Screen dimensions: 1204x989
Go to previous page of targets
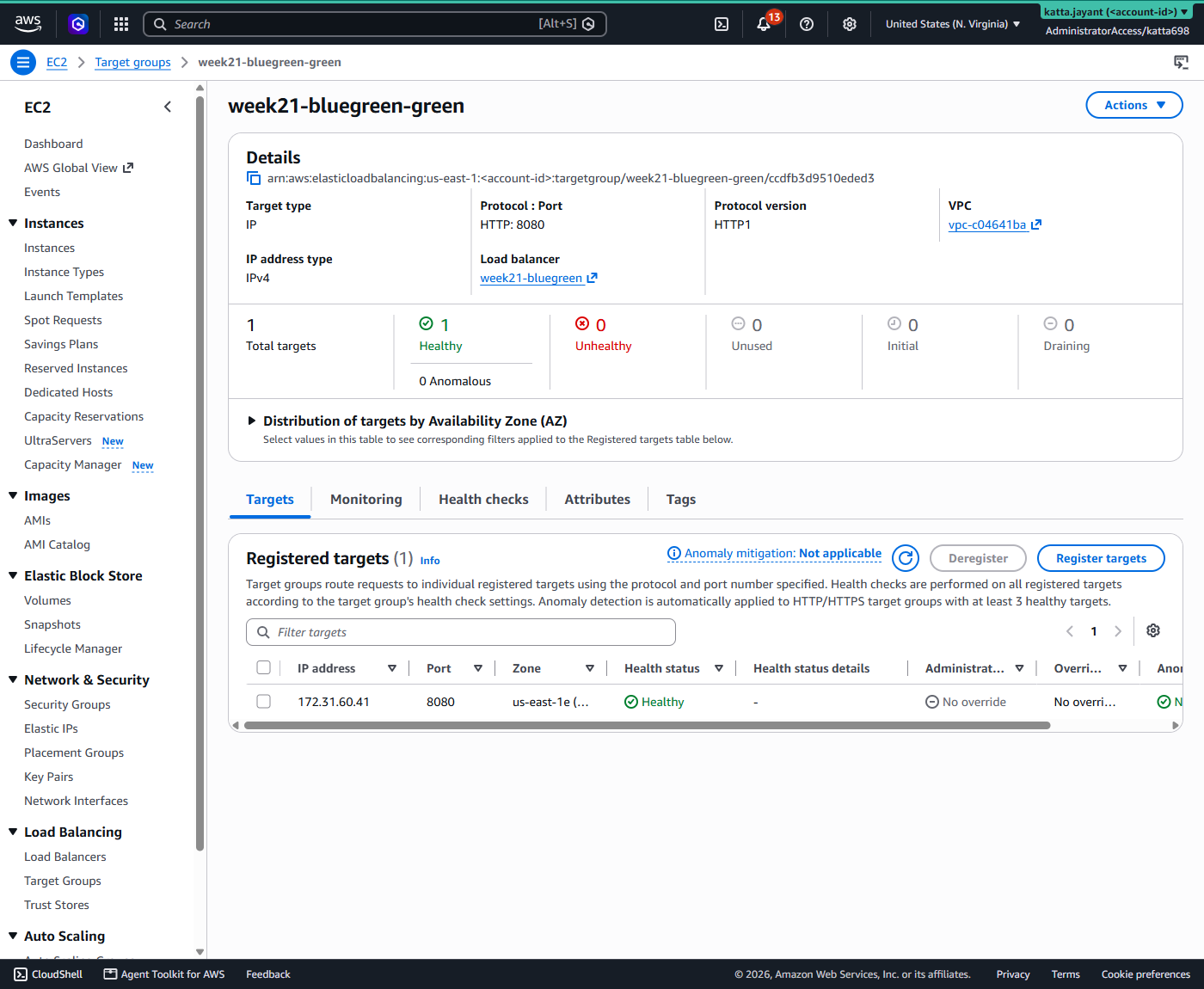[x=1070, y=631]
